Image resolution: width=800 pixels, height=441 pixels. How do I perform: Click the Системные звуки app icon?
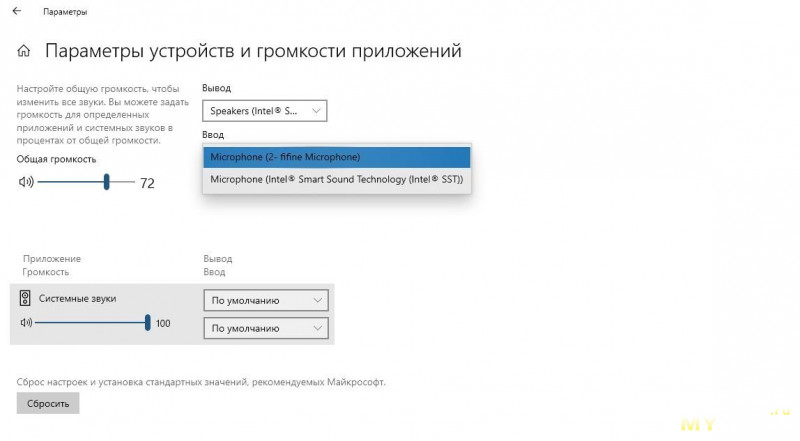pyautogui.click(x=25, y=298)
